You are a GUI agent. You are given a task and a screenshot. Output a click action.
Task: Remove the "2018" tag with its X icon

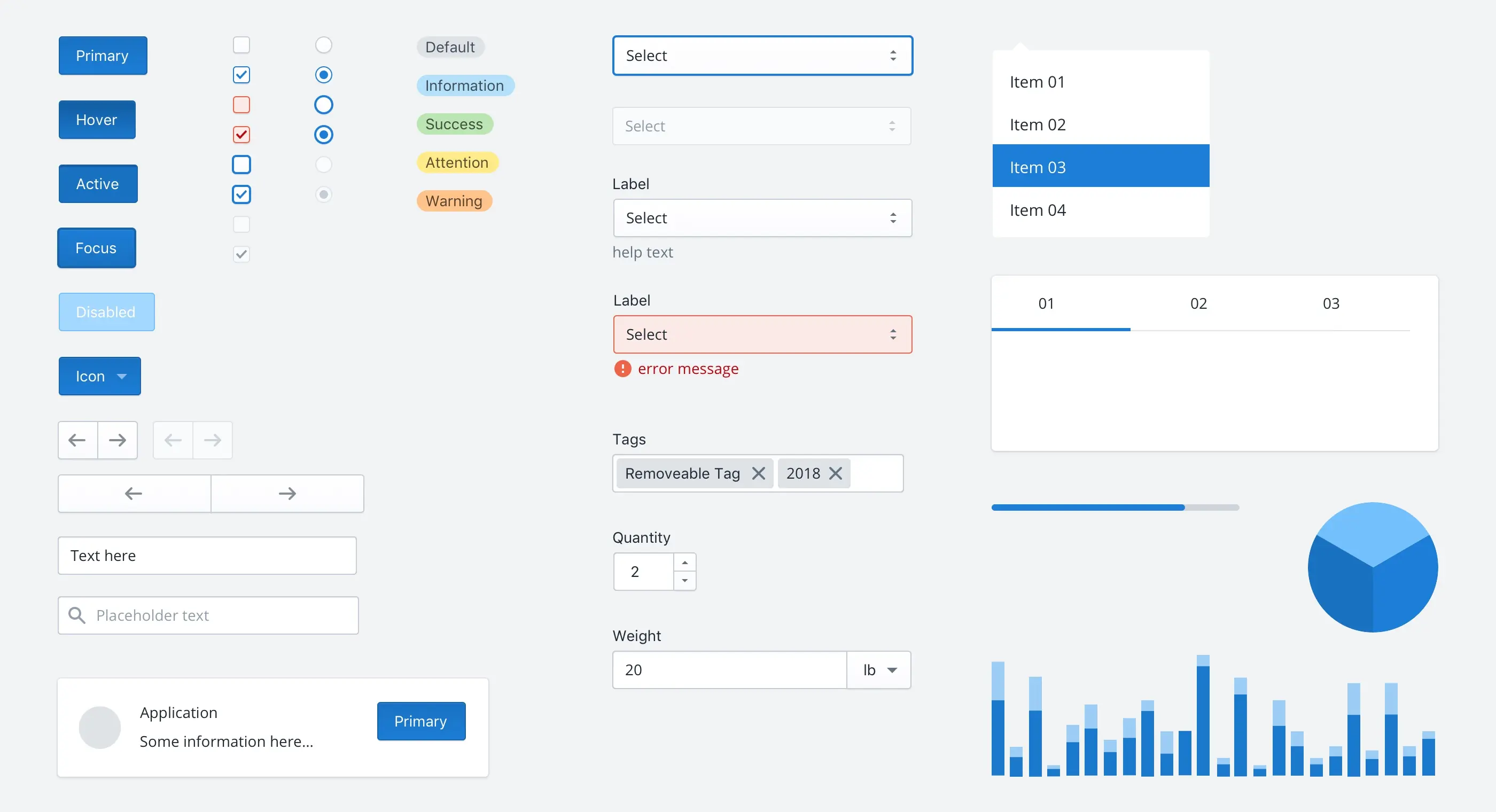click(836, 473)
